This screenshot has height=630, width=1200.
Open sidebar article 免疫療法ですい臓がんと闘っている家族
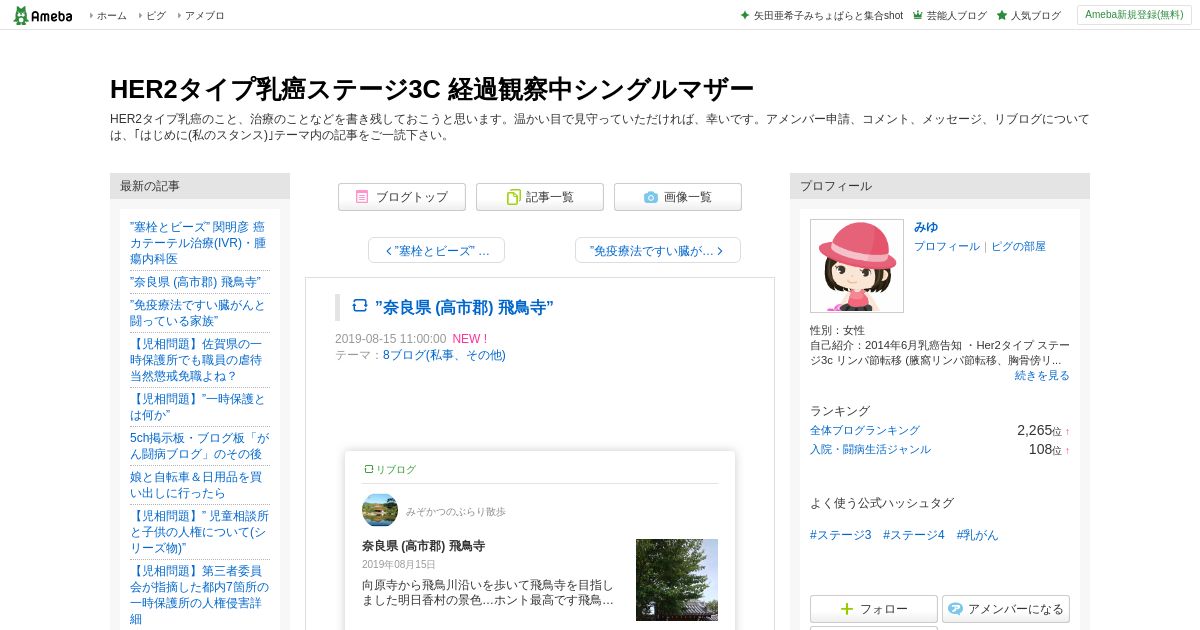tap(198, 313)
